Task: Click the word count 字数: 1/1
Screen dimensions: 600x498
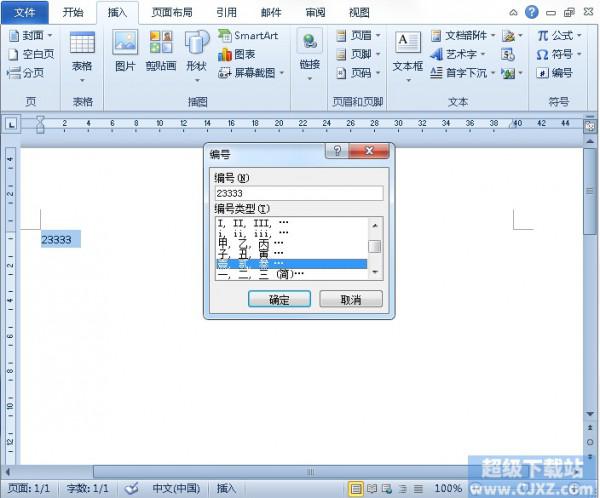Action: point(88,488)
